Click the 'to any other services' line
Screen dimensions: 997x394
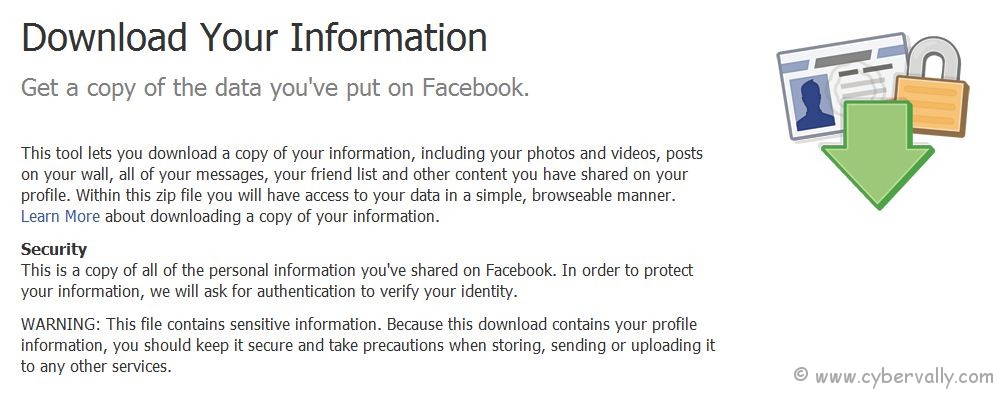click(x=96, y=367)
